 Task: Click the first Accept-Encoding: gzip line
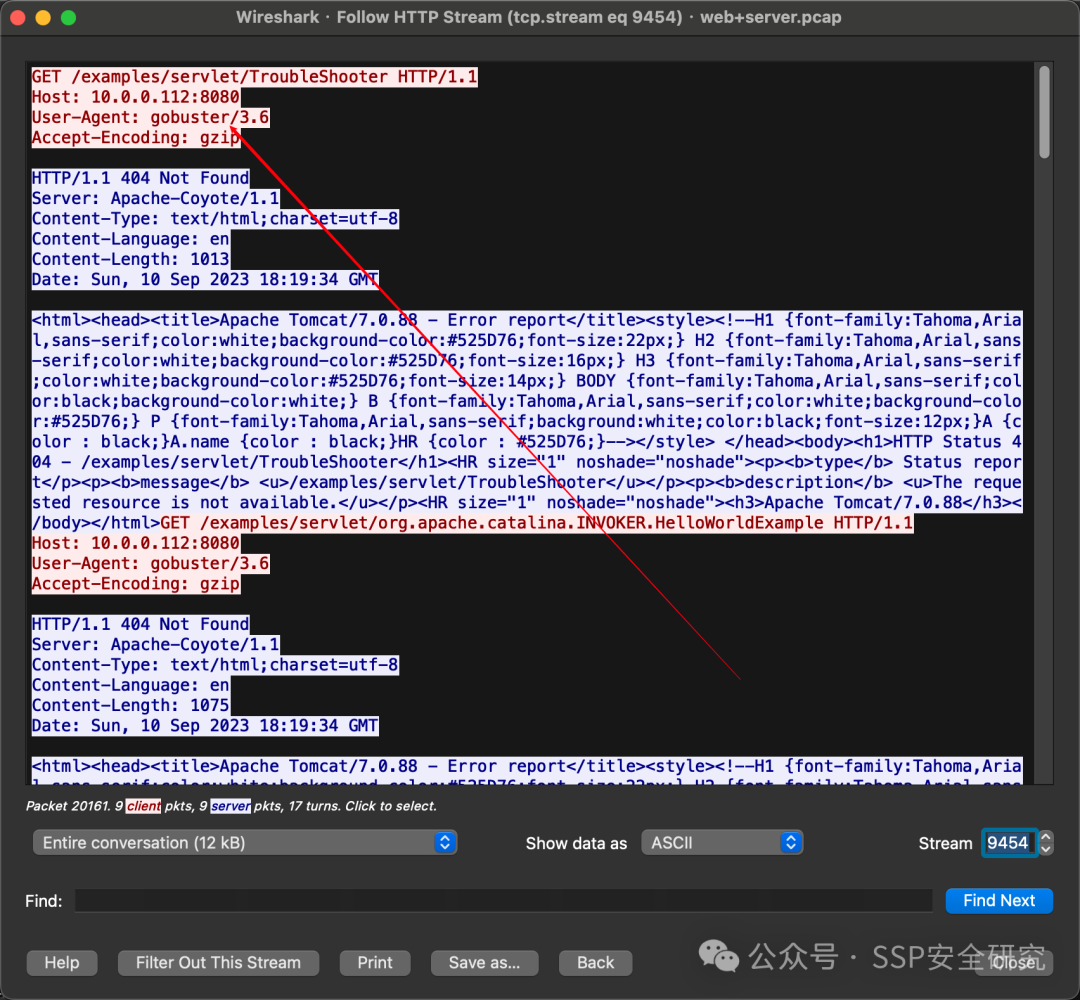click(136, 138)
